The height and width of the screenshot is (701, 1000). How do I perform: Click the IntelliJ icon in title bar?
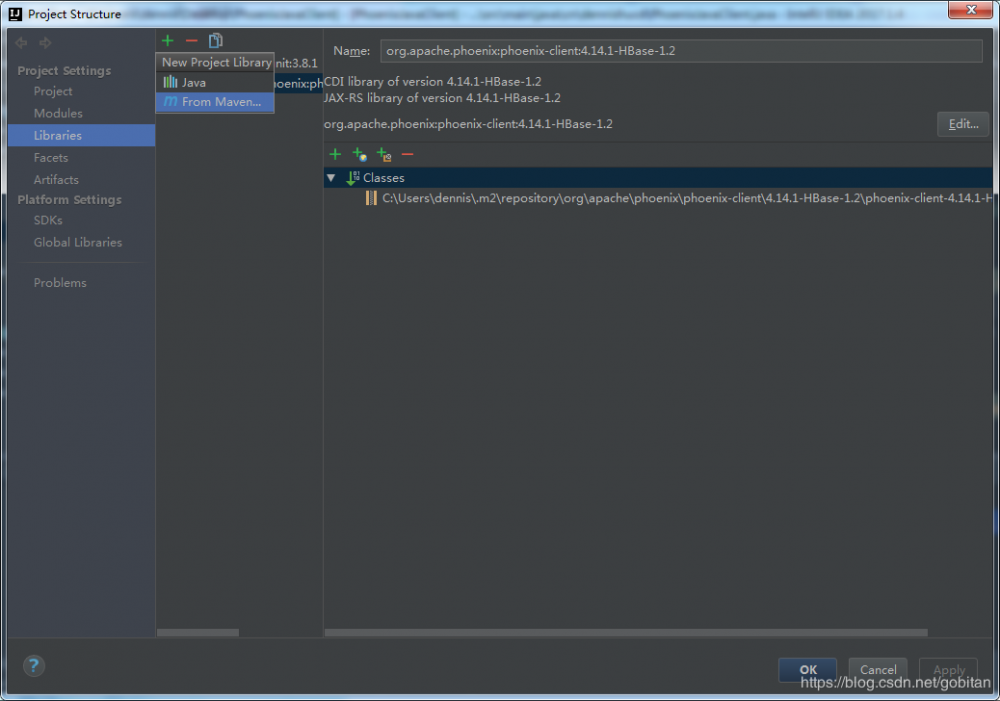tap(15, 14)
